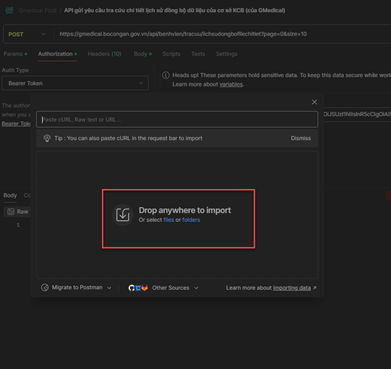Switch to the Tests tab
391x369 pixels.
pyautogui.click(x=198, y=54)
